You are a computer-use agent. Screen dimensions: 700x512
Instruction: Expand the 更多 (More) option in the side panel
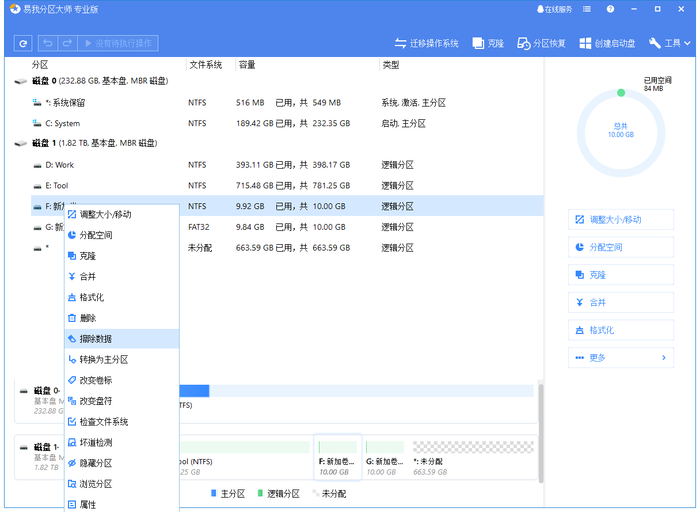pyautogui.click(x=620, y=357)
